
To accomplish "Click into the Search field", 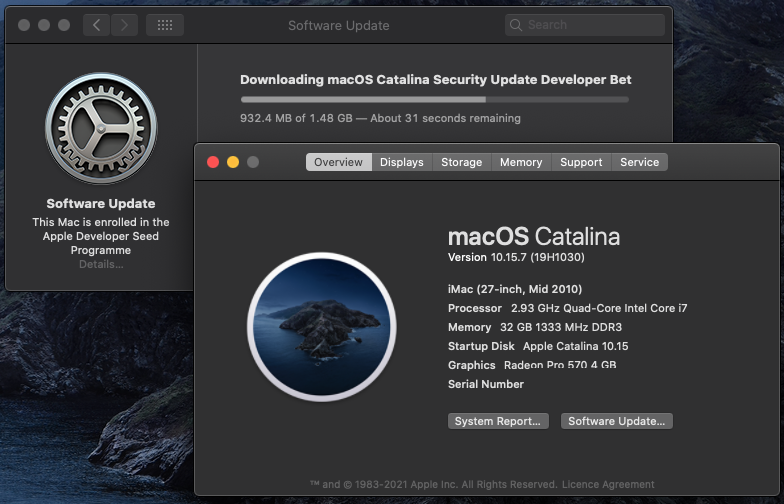I will (x=584, y=25).
